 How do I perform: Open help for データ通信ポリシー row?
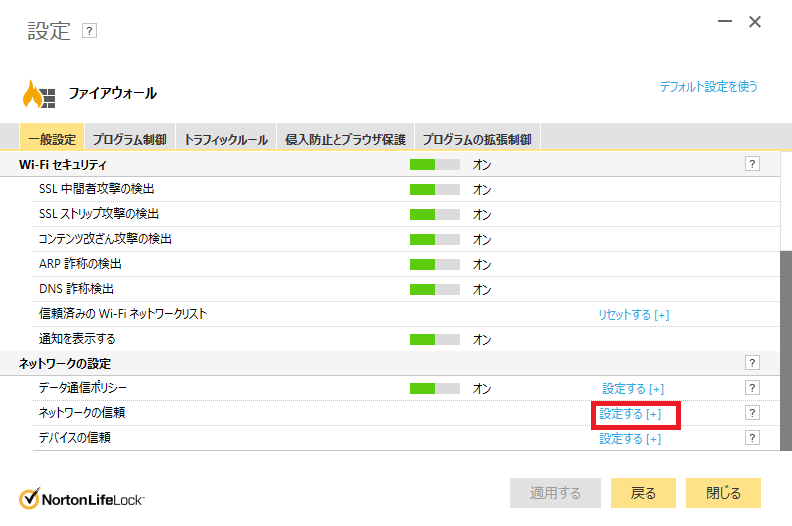tap(752, 388)
